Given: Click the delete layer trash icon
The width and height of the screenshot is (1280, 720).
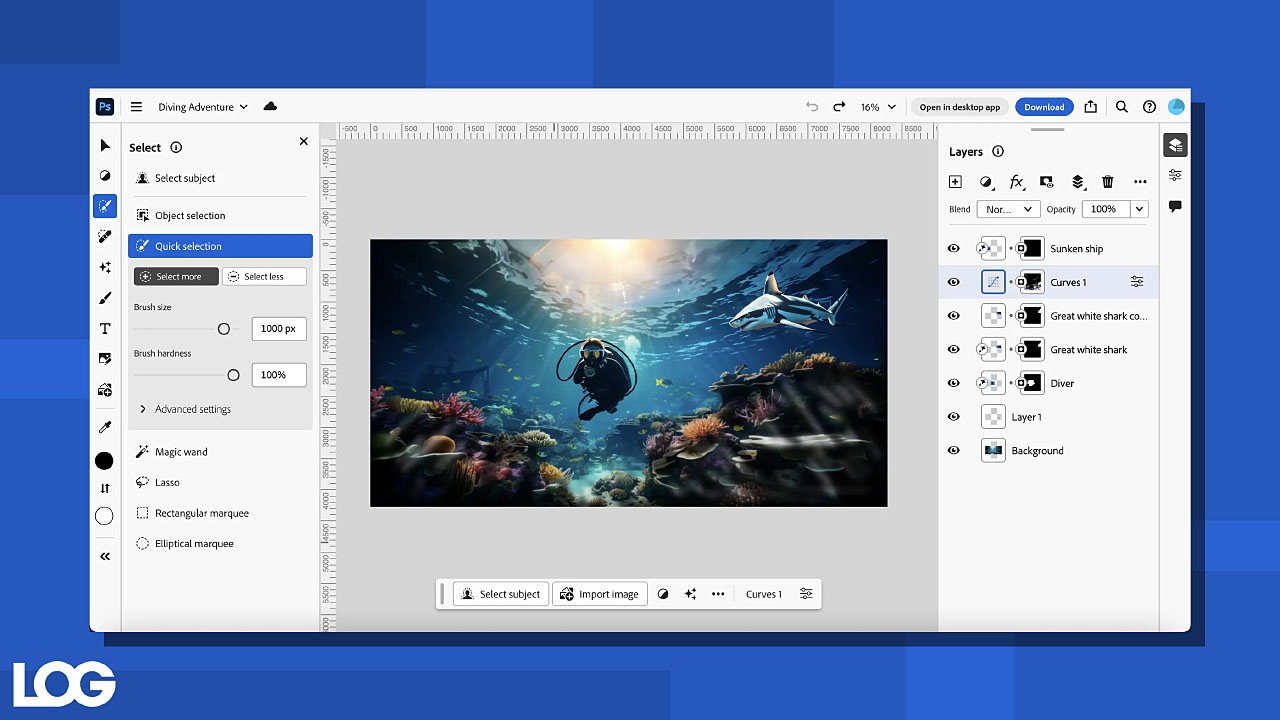Looking at the screenshot, I should 1108,182.
